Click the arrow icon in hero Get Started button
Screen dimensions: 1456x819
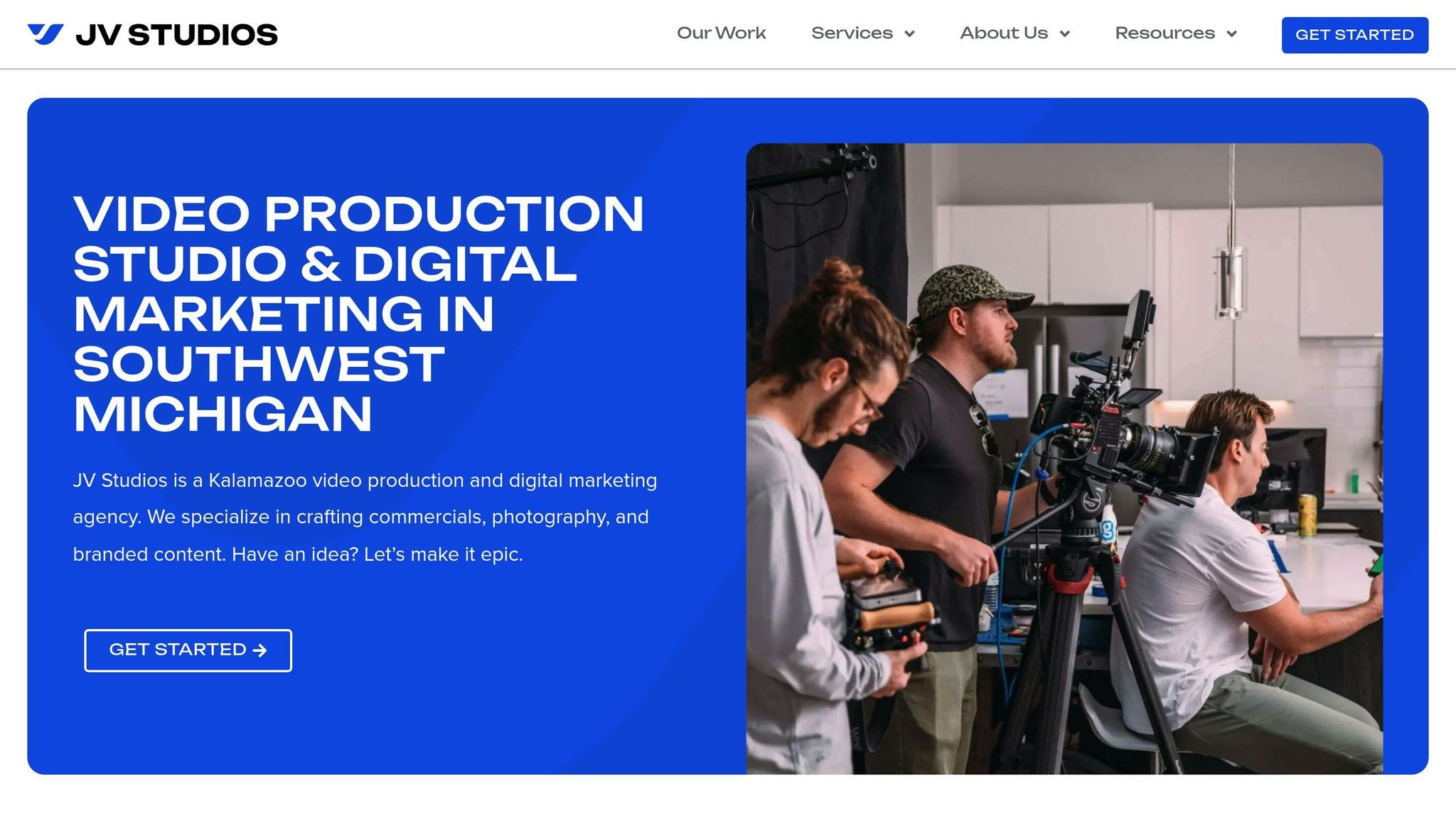(261, 650)
